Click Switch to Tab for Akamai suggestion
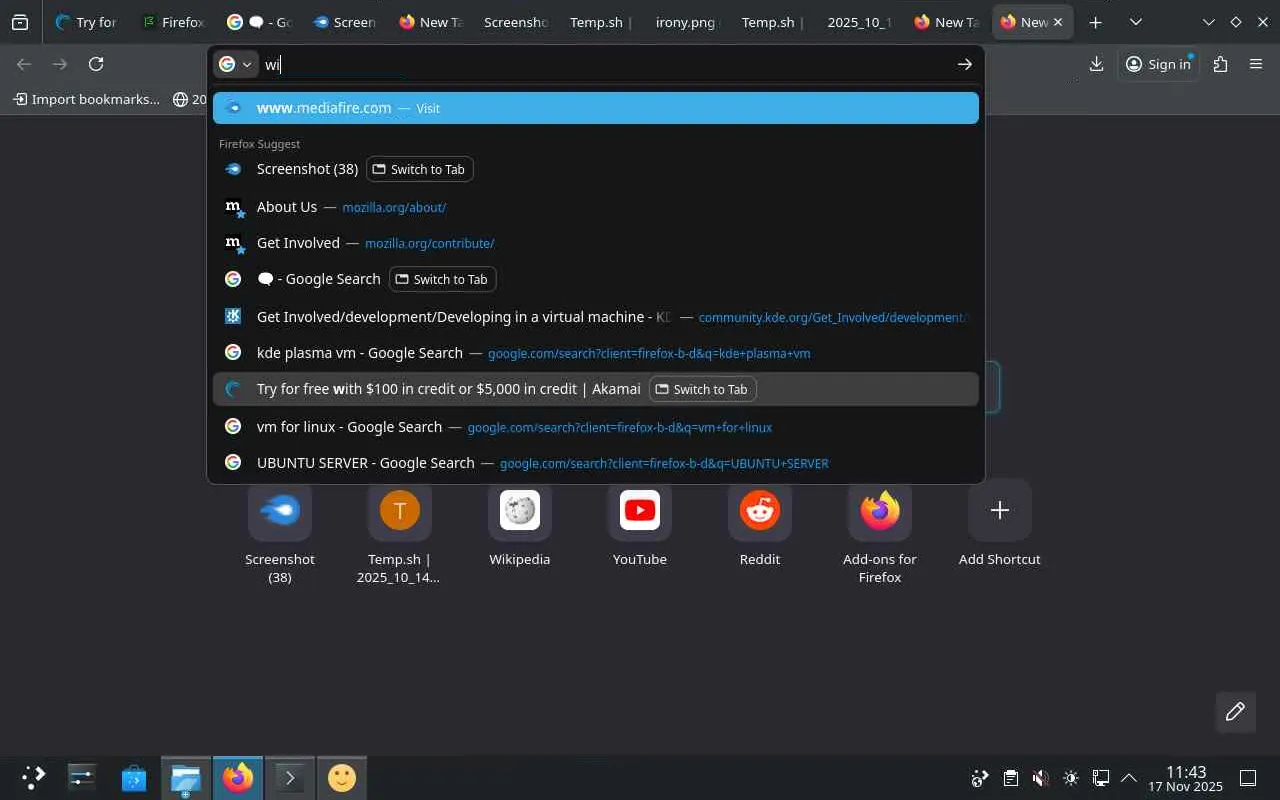The width and height of the screenshot is (1280, 800). click(703, 389)
